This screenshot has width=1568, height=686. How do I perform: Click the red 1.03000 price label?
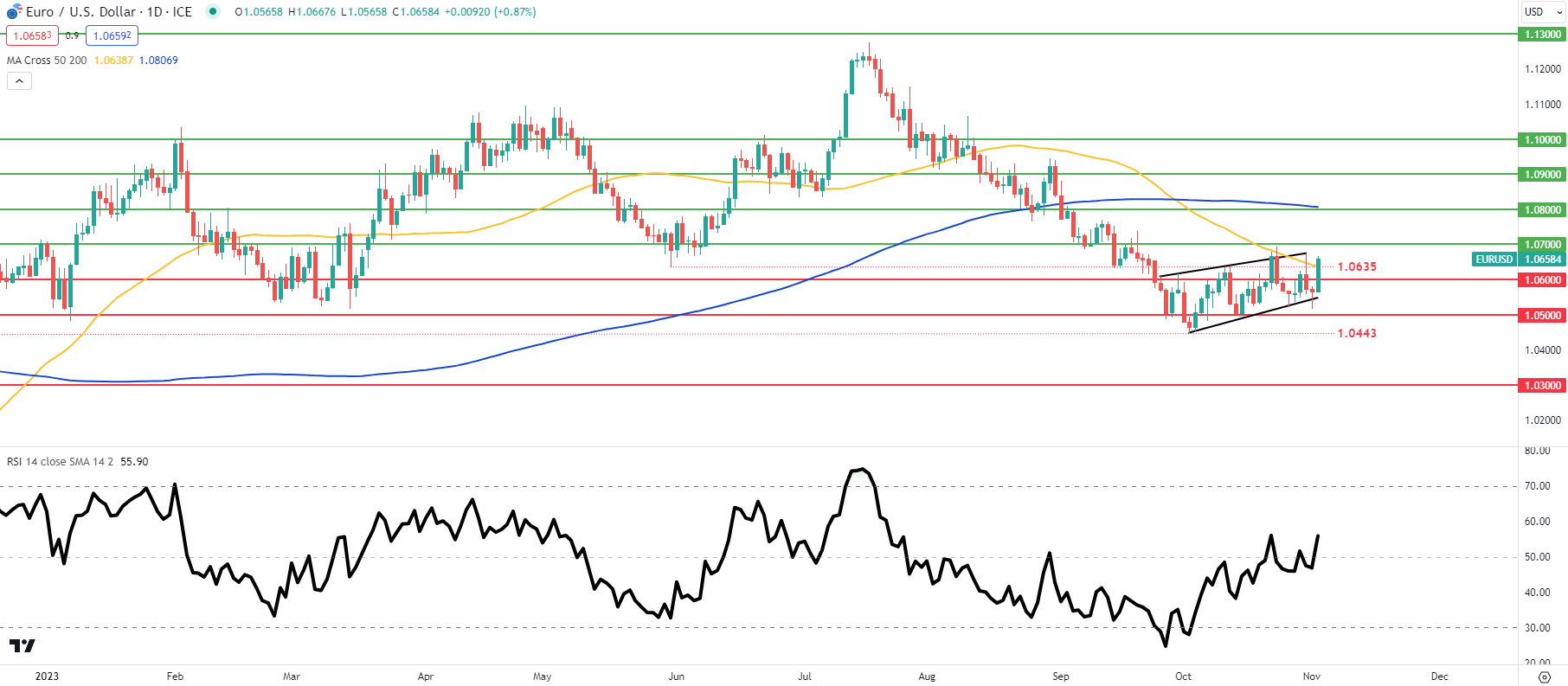point(1542,385)
